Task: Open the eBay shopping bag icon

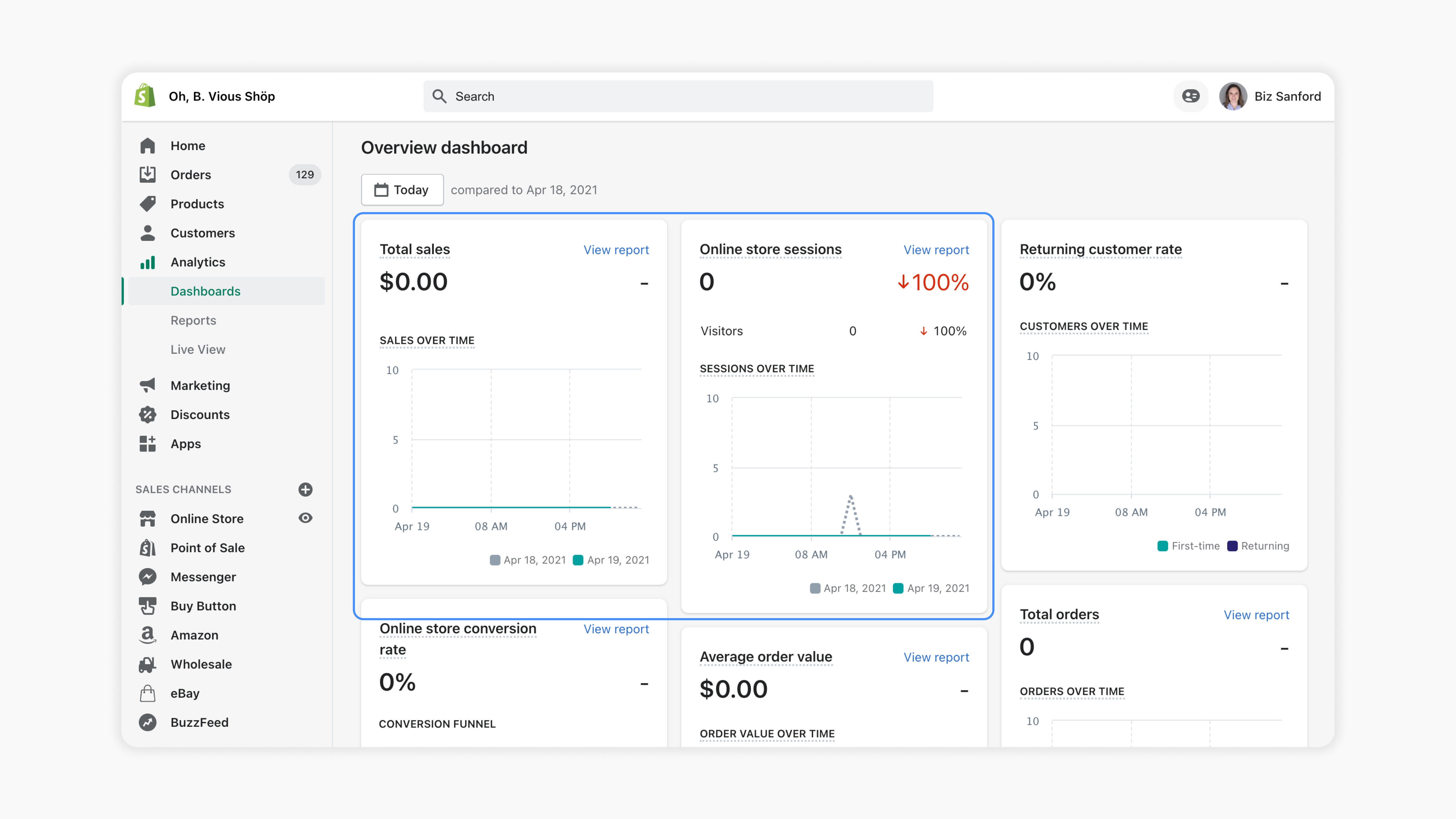Action: click(x=148, y=693)
